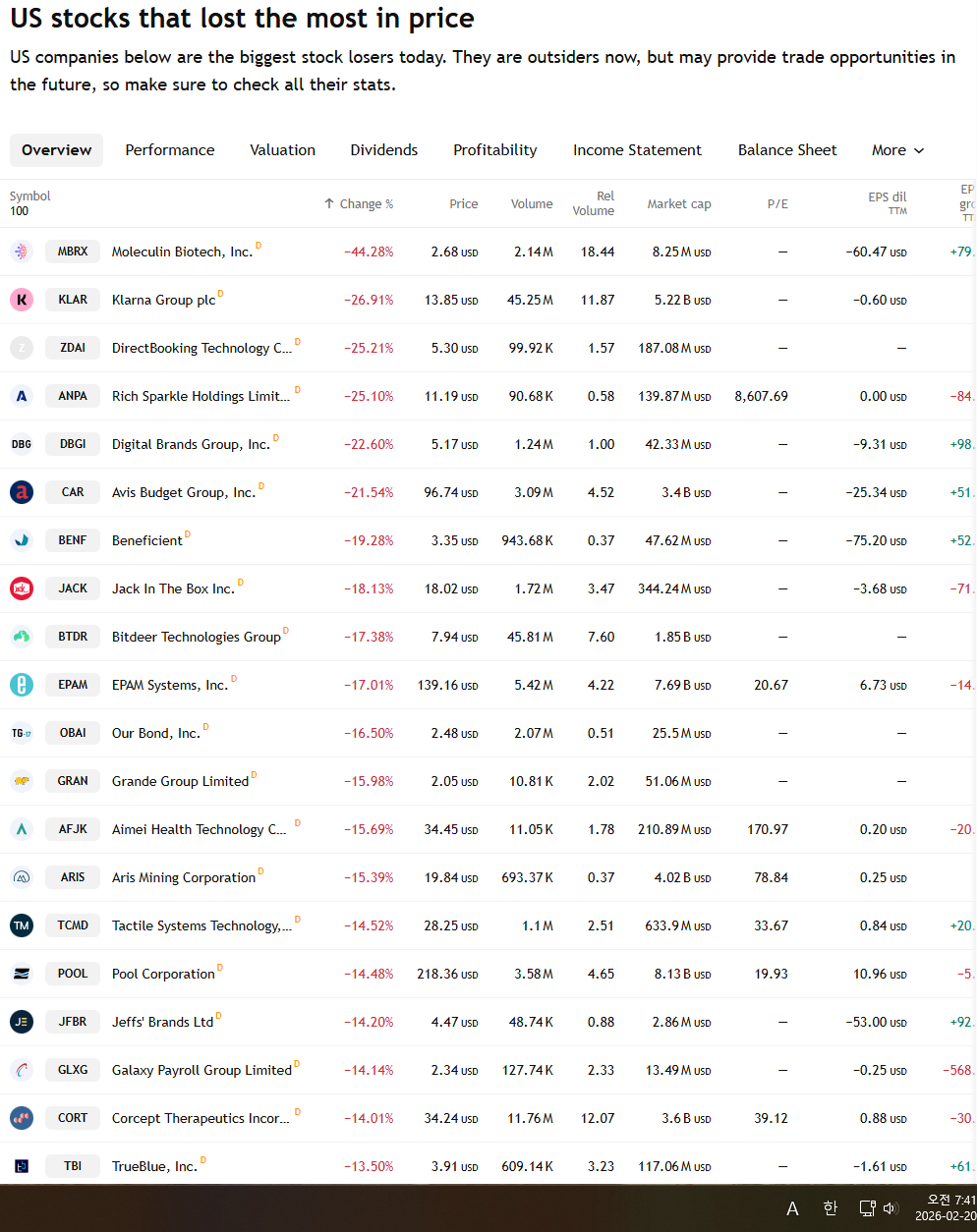The height and width of the screenshot is (1232, 977).
Task: Sort by the Market cap column header
Action: tap(679, 203)
